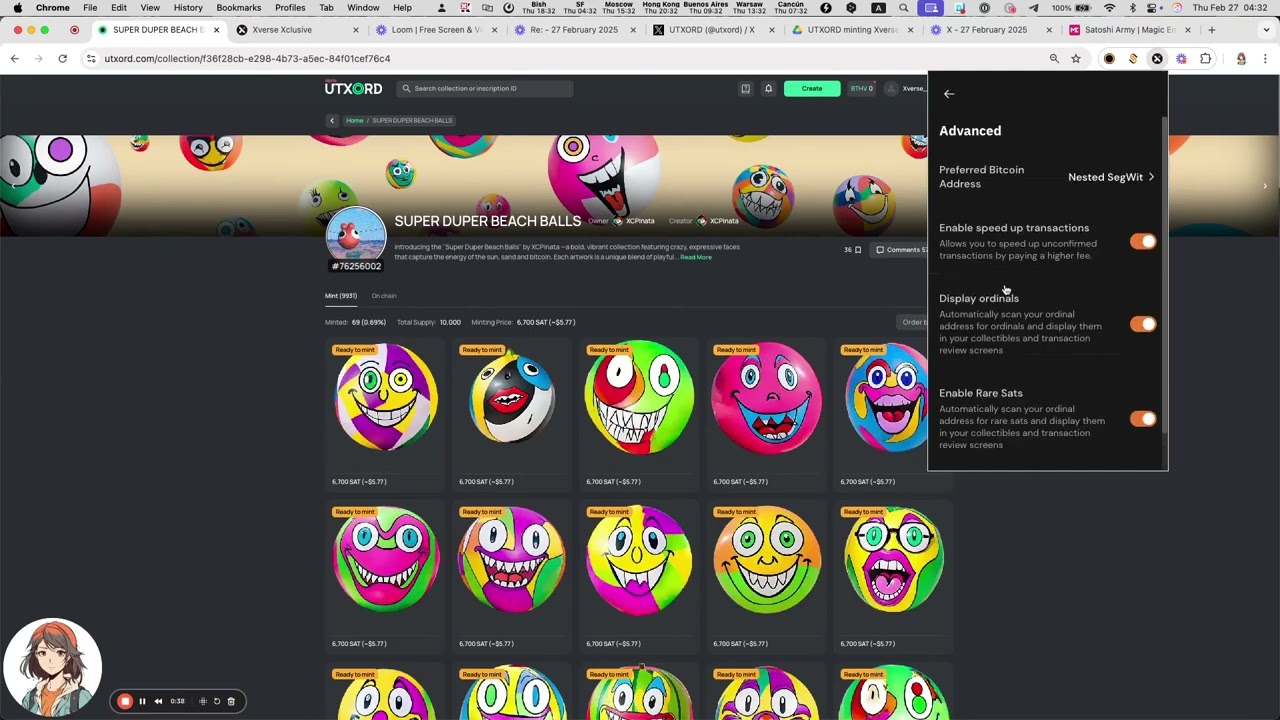Switch to the On chain tab

click(x=384, y=296)
